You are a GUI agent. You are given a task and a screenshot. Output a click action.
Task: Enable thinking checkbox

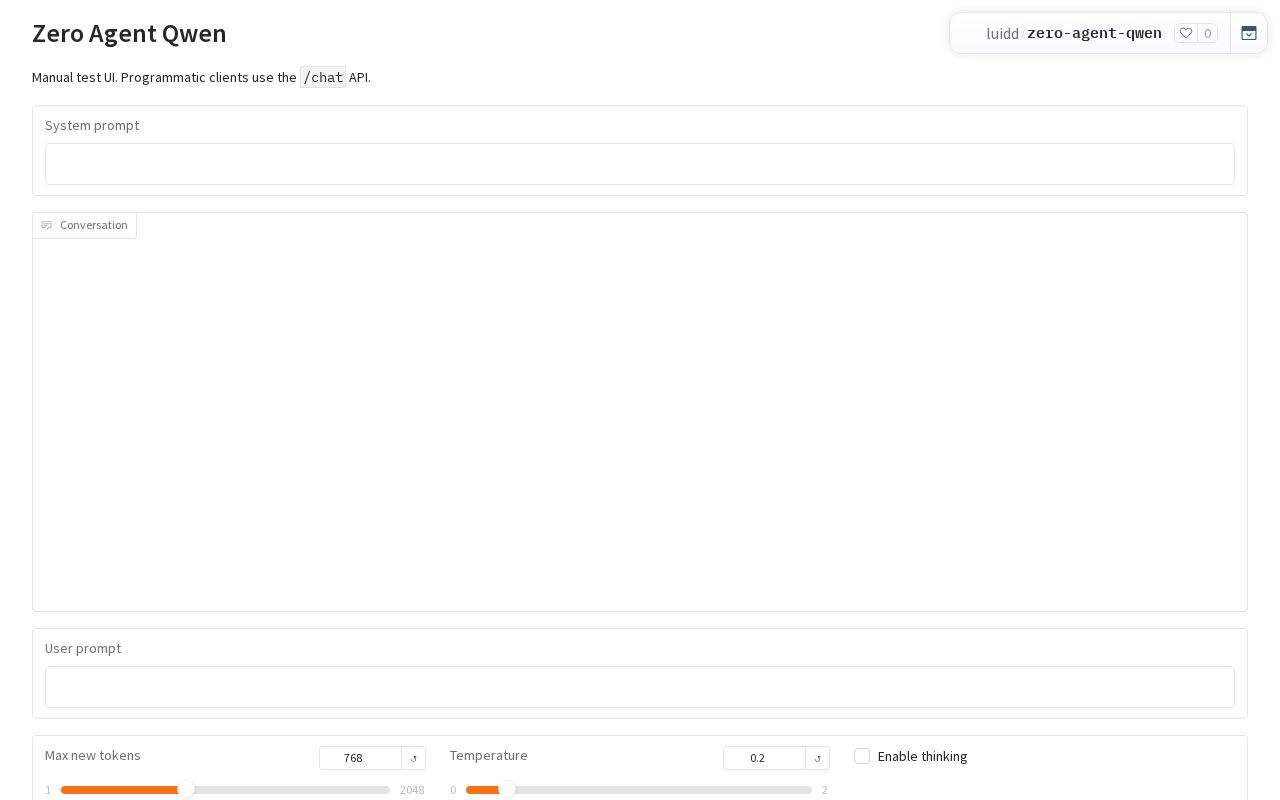862,756
